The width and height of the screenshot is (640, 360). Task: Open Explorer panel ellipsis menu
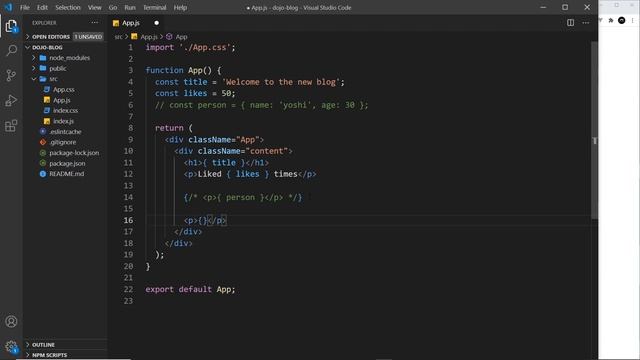[x=95, y=23]
